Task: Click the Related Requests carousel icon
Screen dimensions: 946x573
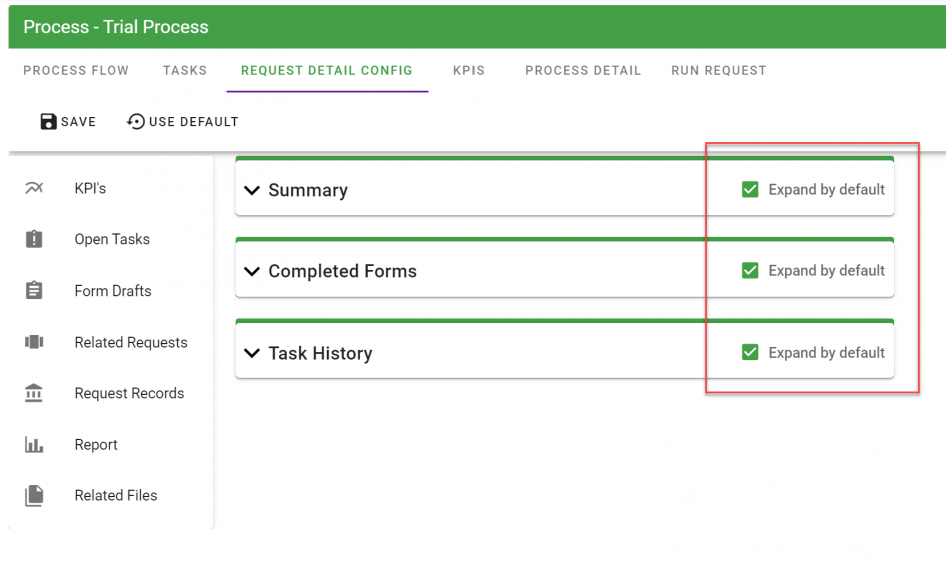Action: (x=34, y=342)
